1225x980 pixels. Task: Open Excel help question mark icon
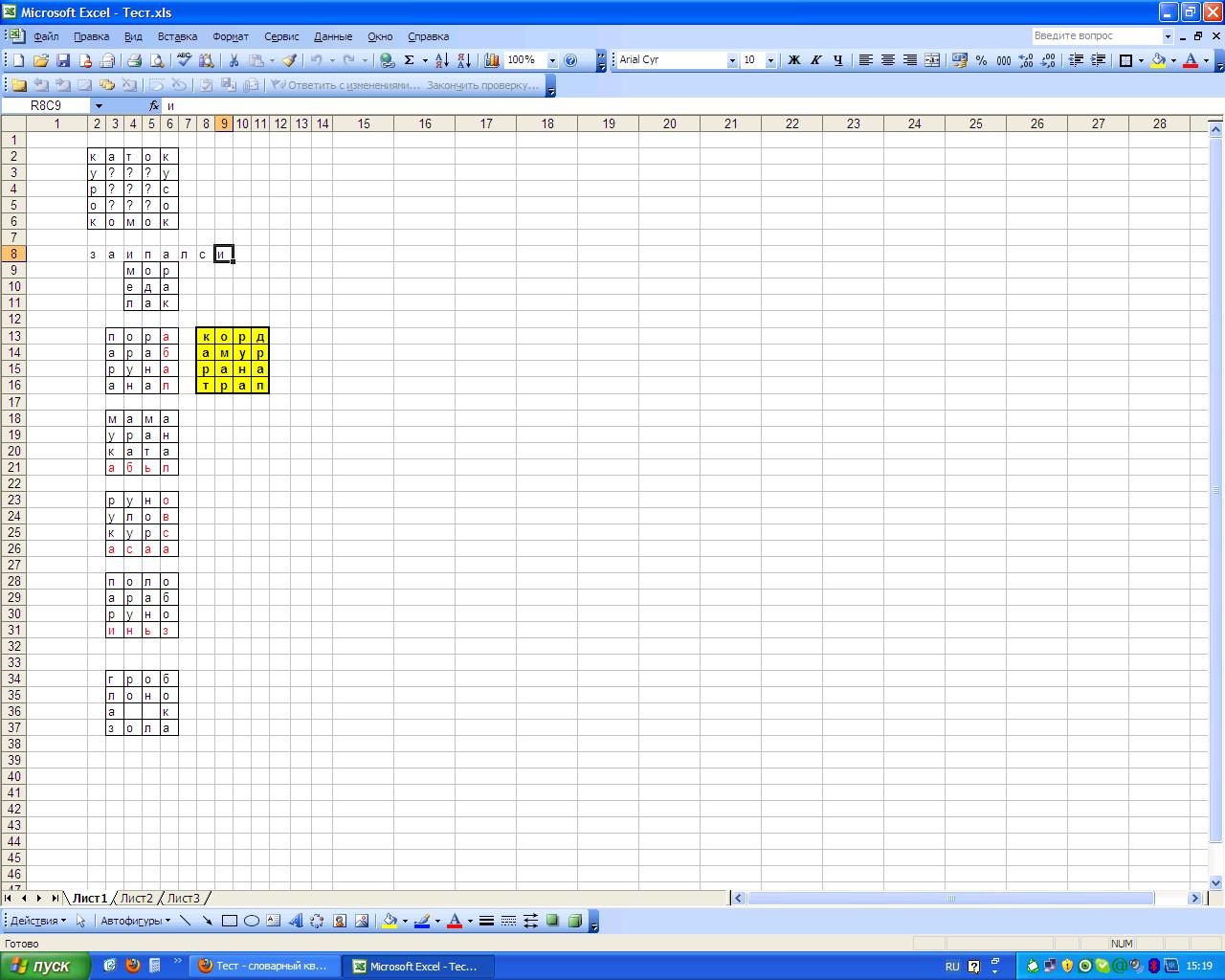(571, 60)
